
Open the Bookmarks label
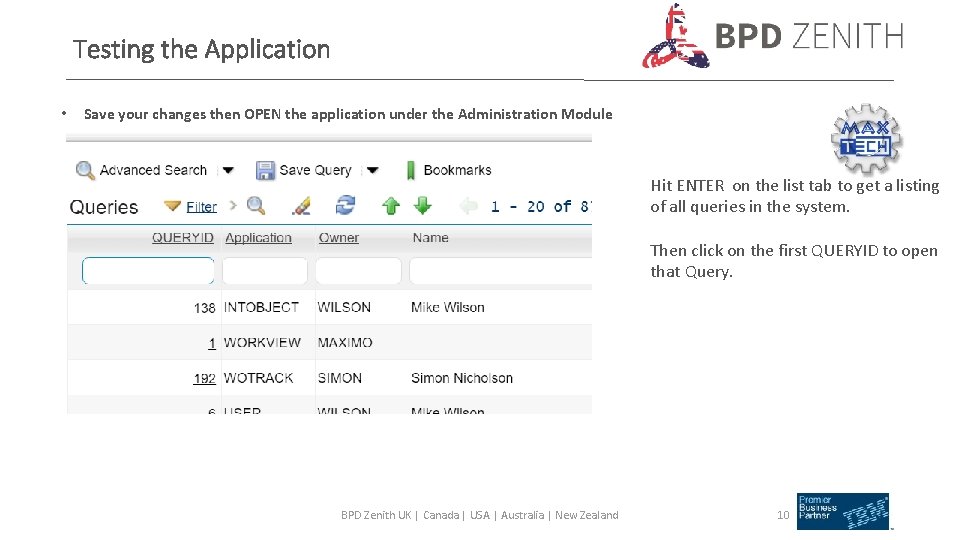click(457, 170)
